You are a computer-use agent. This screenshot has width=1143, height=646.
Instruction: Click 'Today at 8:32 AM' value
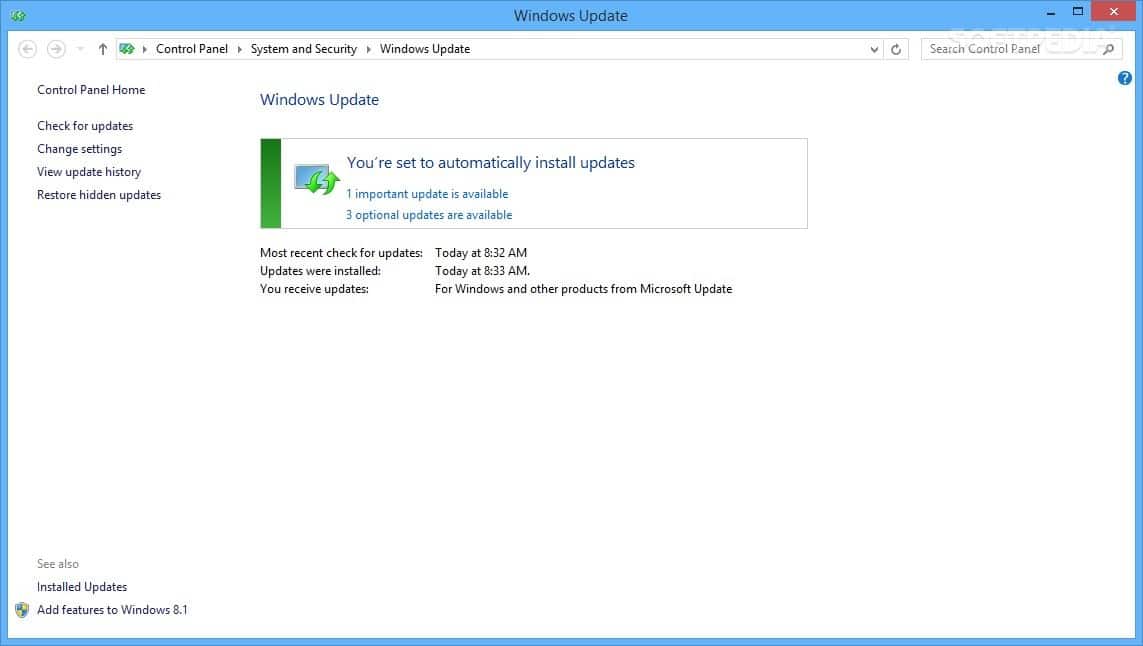481,253
